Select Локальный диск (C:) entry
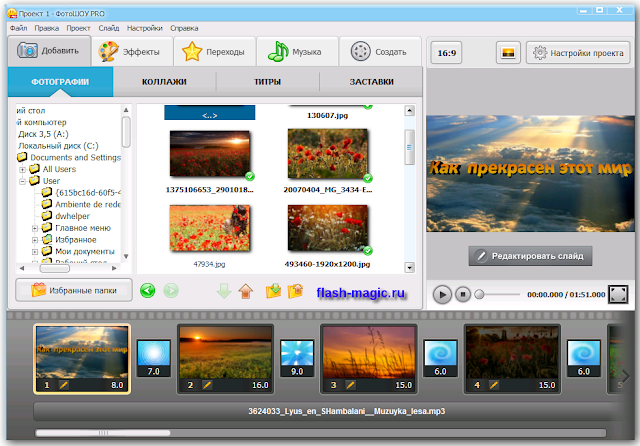 tap(58, 146)
